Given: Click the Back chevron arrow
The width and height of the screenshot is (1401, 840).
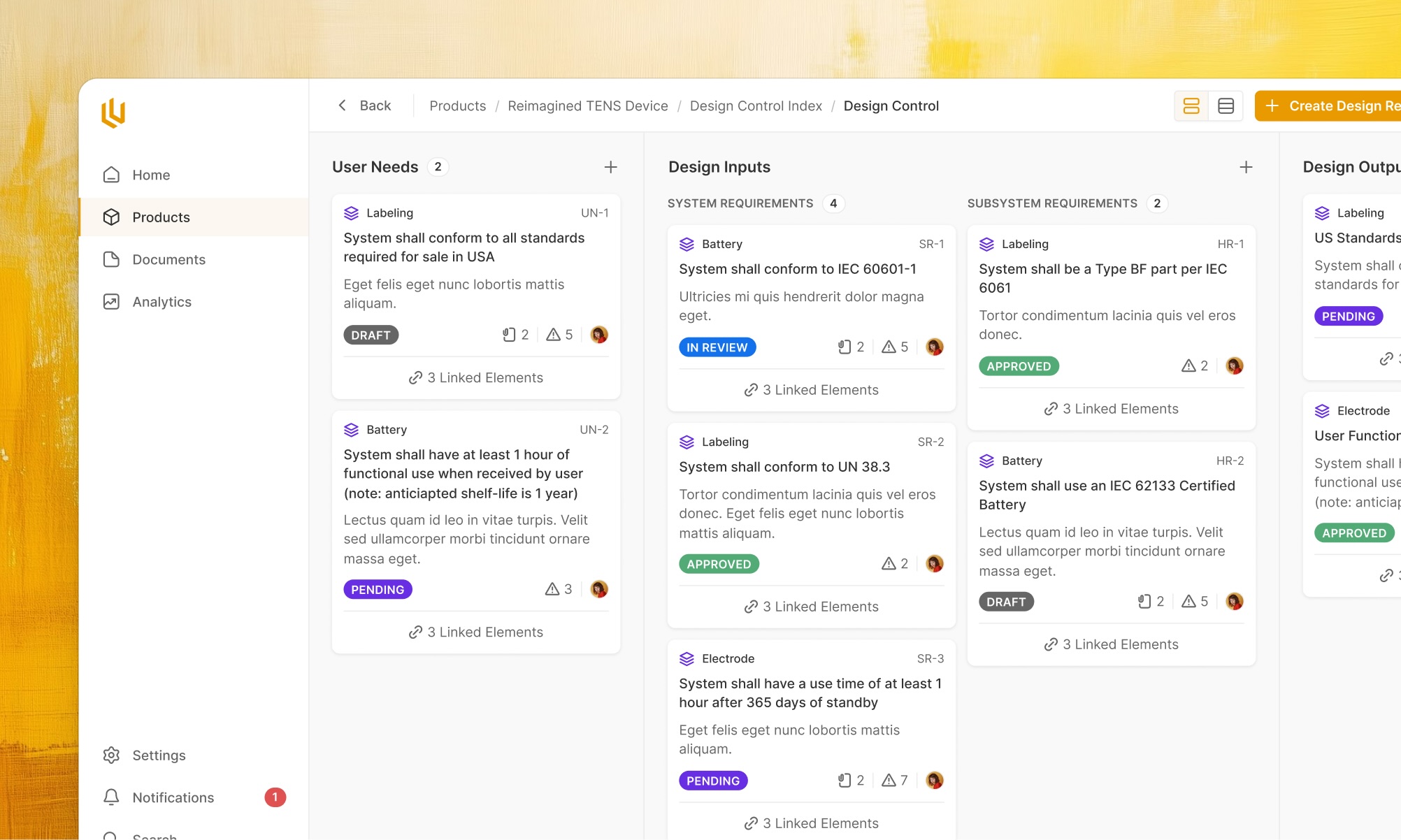Looking at the screenshot, I should 343,106.
